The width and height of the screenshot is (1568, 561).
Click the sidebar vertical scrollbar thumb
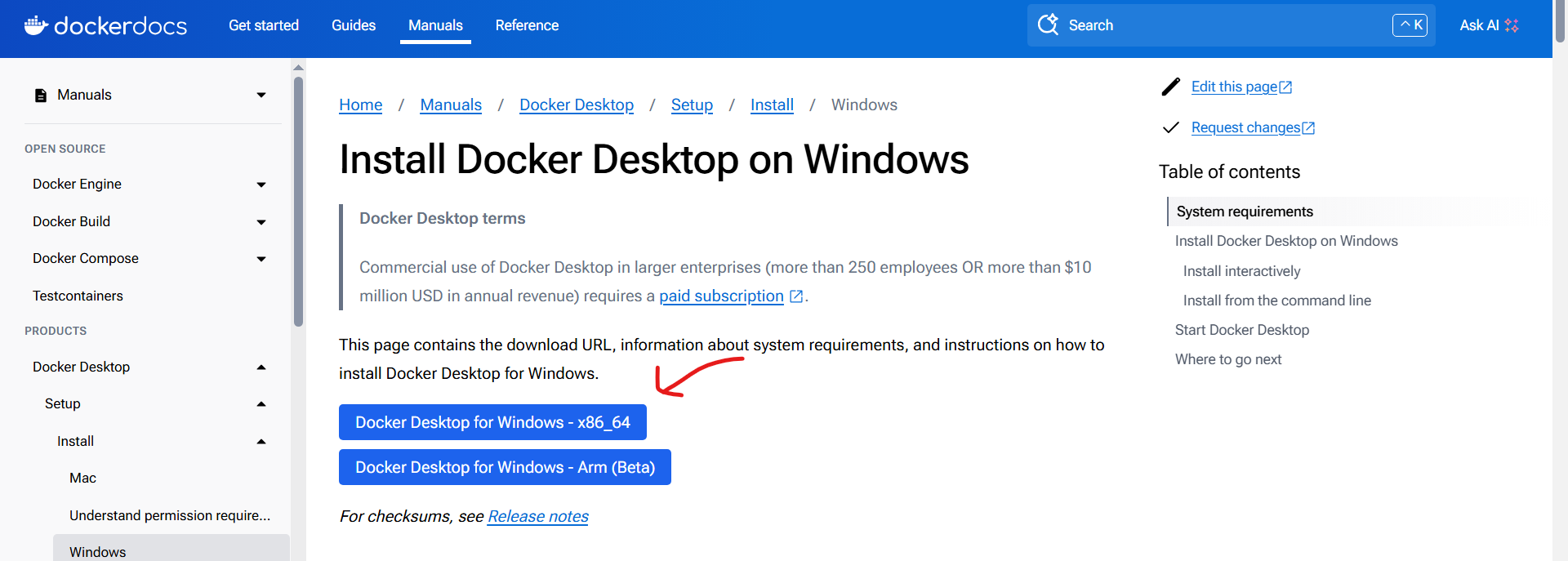point(298,202)
